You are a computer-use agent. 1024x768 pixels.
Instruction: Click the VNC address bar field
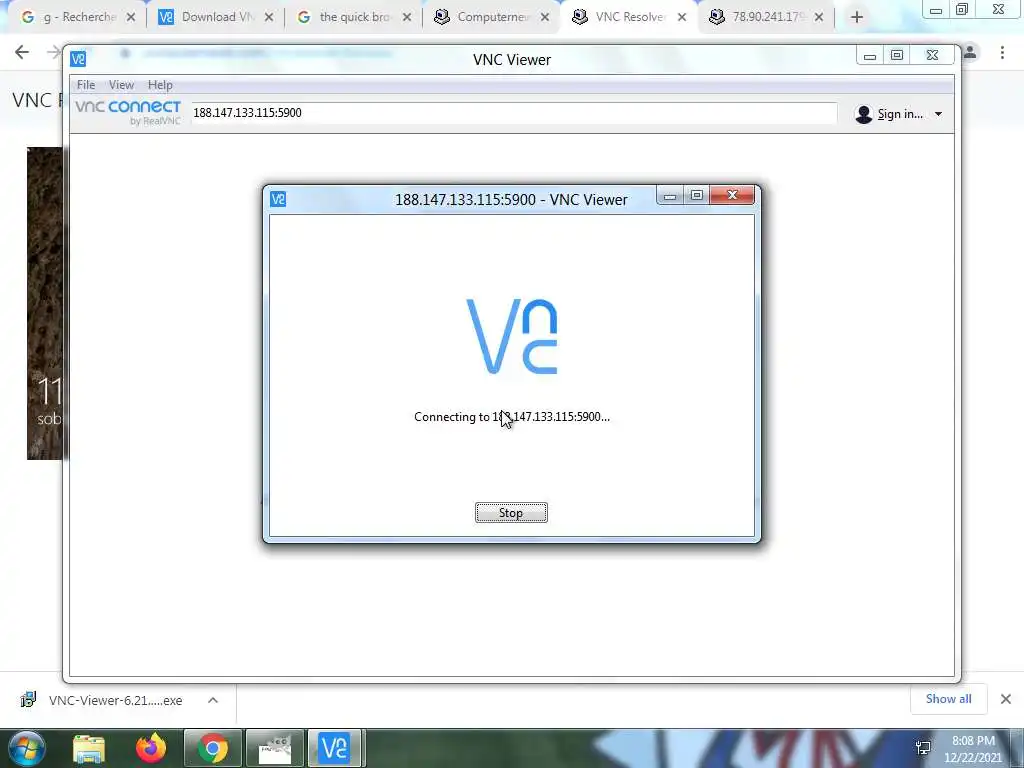click(513, 113)
